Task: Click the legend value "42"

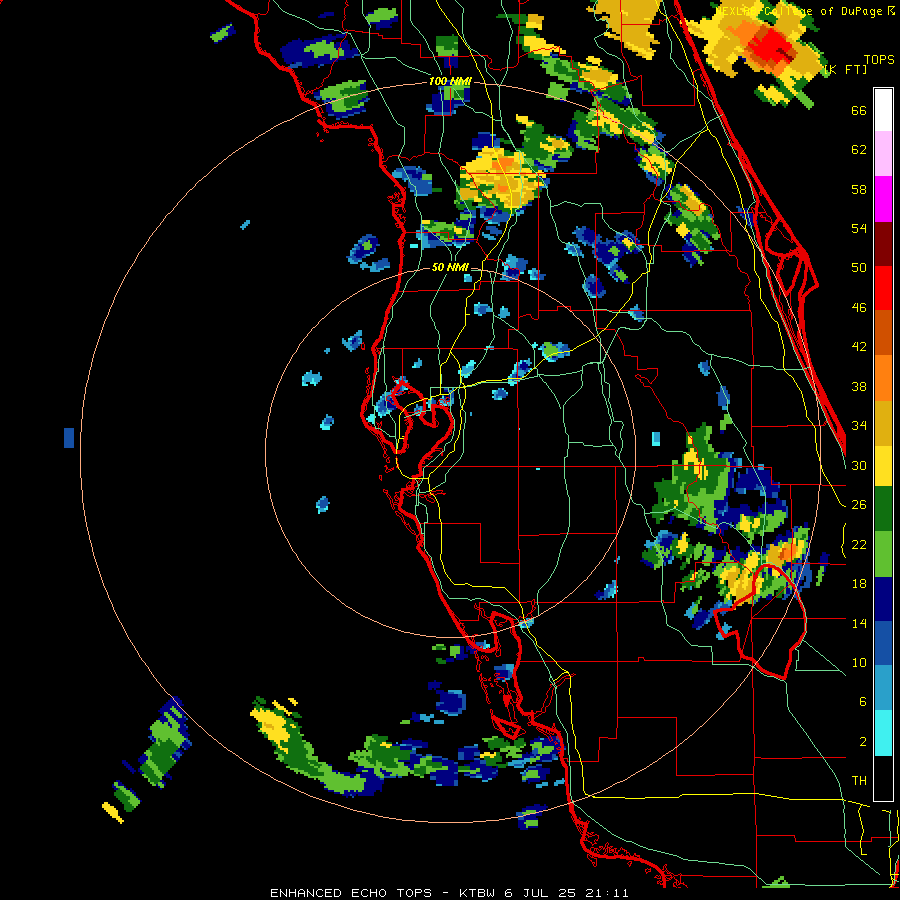Action: (x=859, y=347)
